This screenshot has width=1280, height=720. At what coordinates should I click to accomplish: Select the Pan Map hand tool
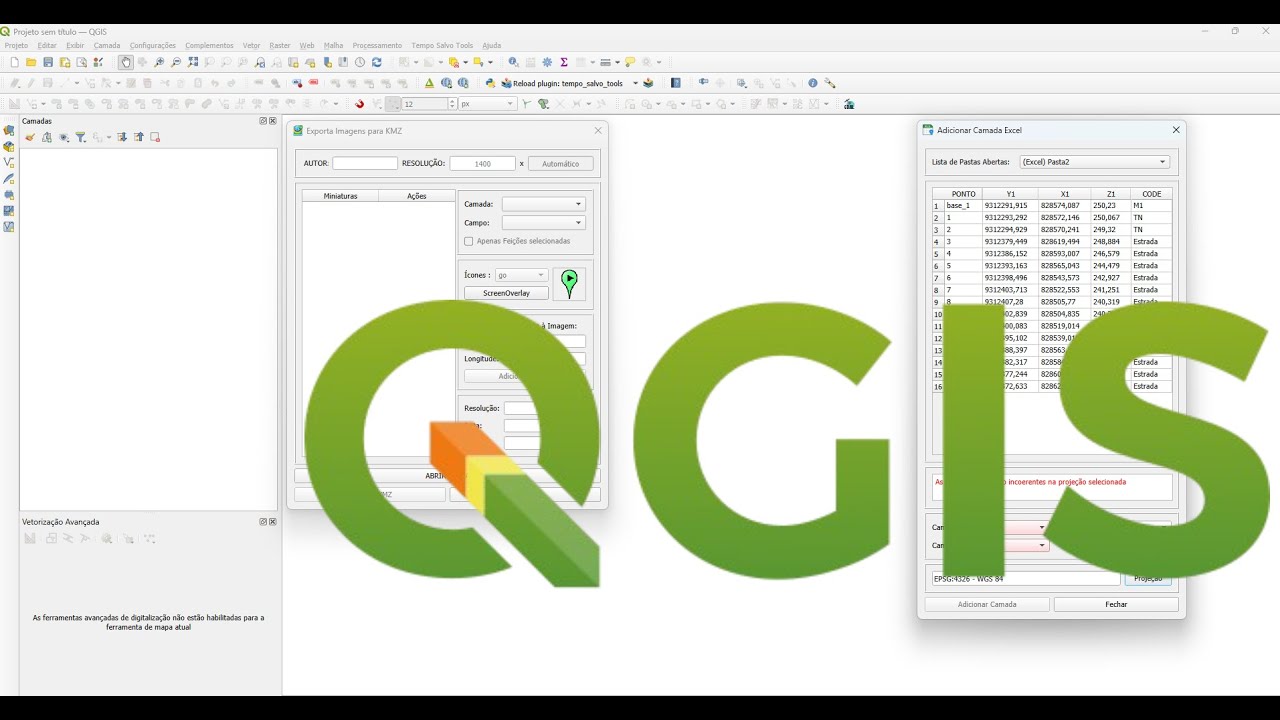pyautogui.click(x=125, y=62)
